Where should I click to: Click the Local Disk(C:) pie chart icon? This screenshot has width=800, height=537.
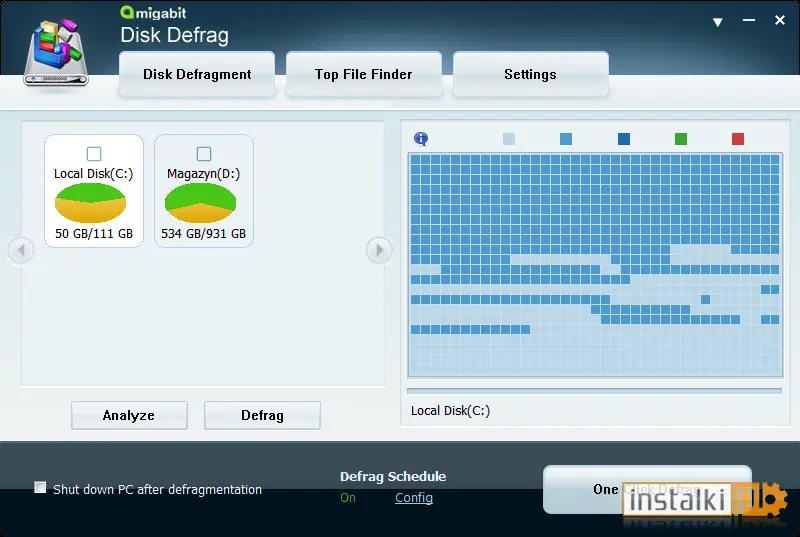[90, 203]
